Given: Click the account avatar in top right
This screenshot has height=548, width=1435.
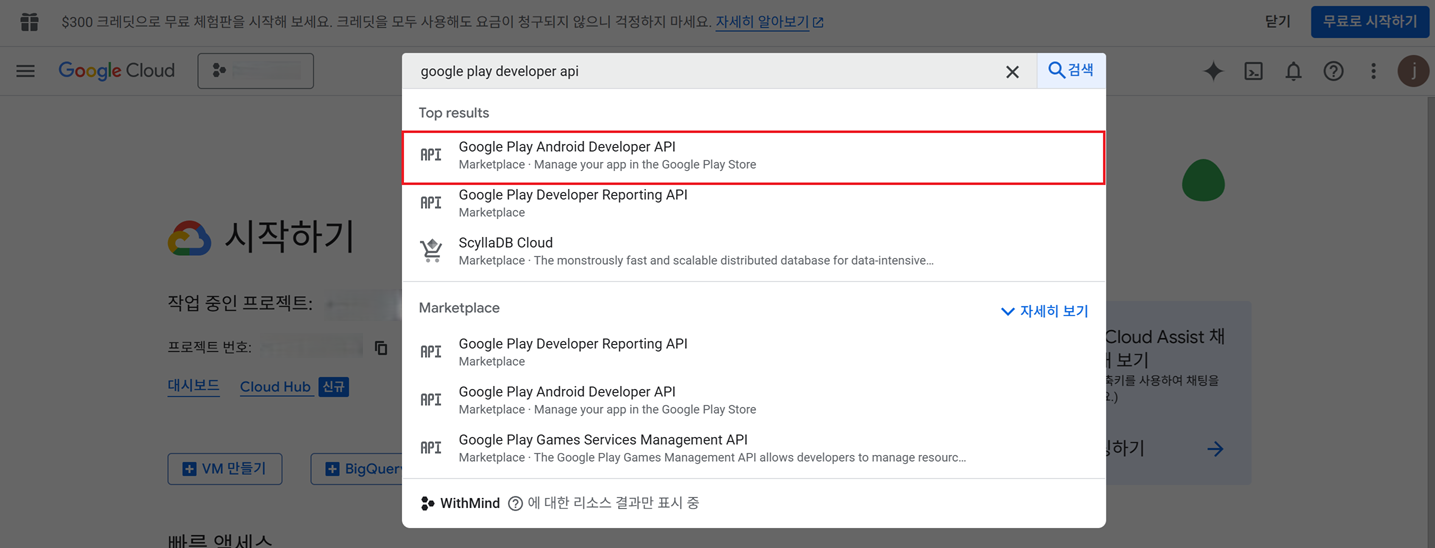Looking at the screenshot, I should click(x=1412, y=71).
